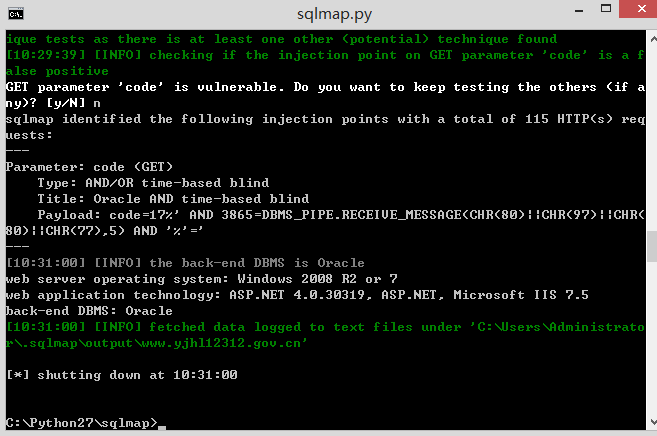657x436 pixels.
Task: Click the scrollbar track above the thumb
Action: coord(652,138)
